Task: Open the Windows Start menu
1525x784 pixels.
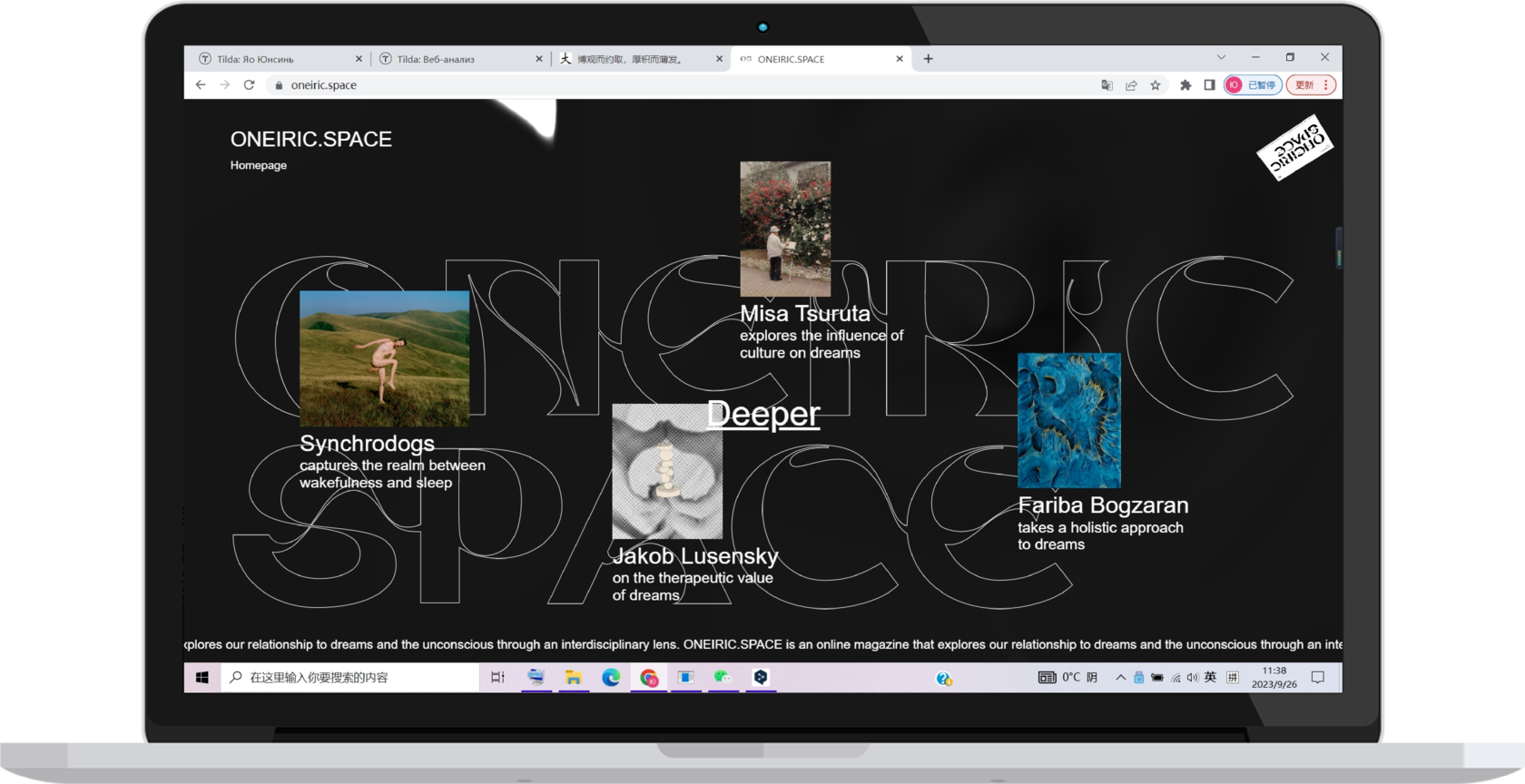Action: (x=202, y=678)
